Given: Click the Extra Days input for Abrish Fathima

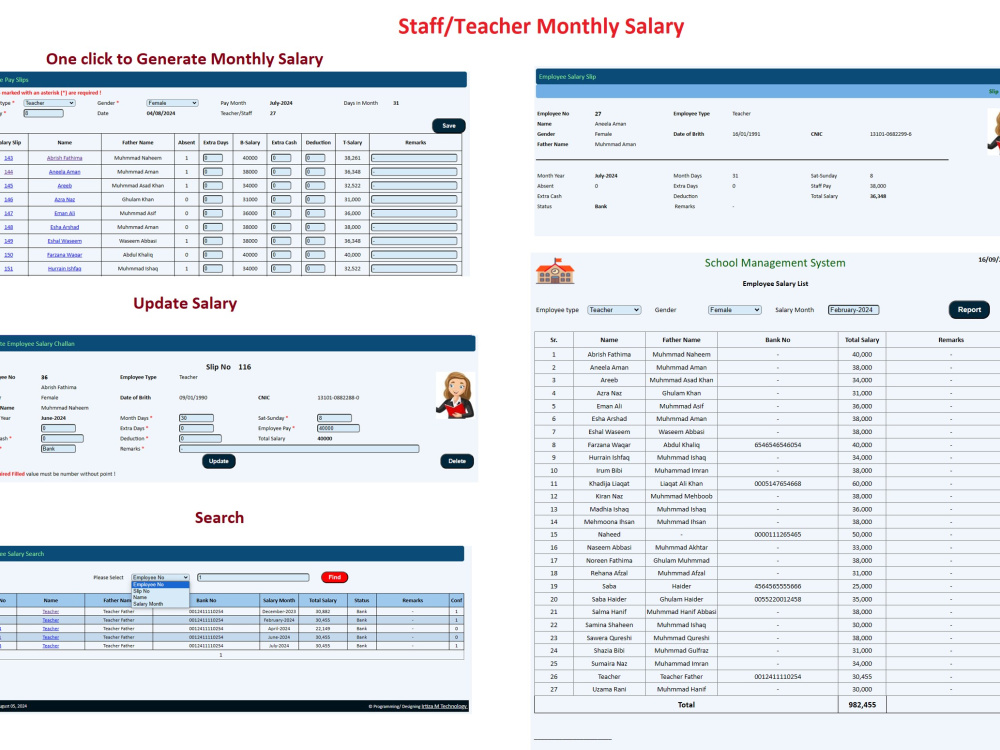Looking at the screenshot, I should [x=212, y=157].
